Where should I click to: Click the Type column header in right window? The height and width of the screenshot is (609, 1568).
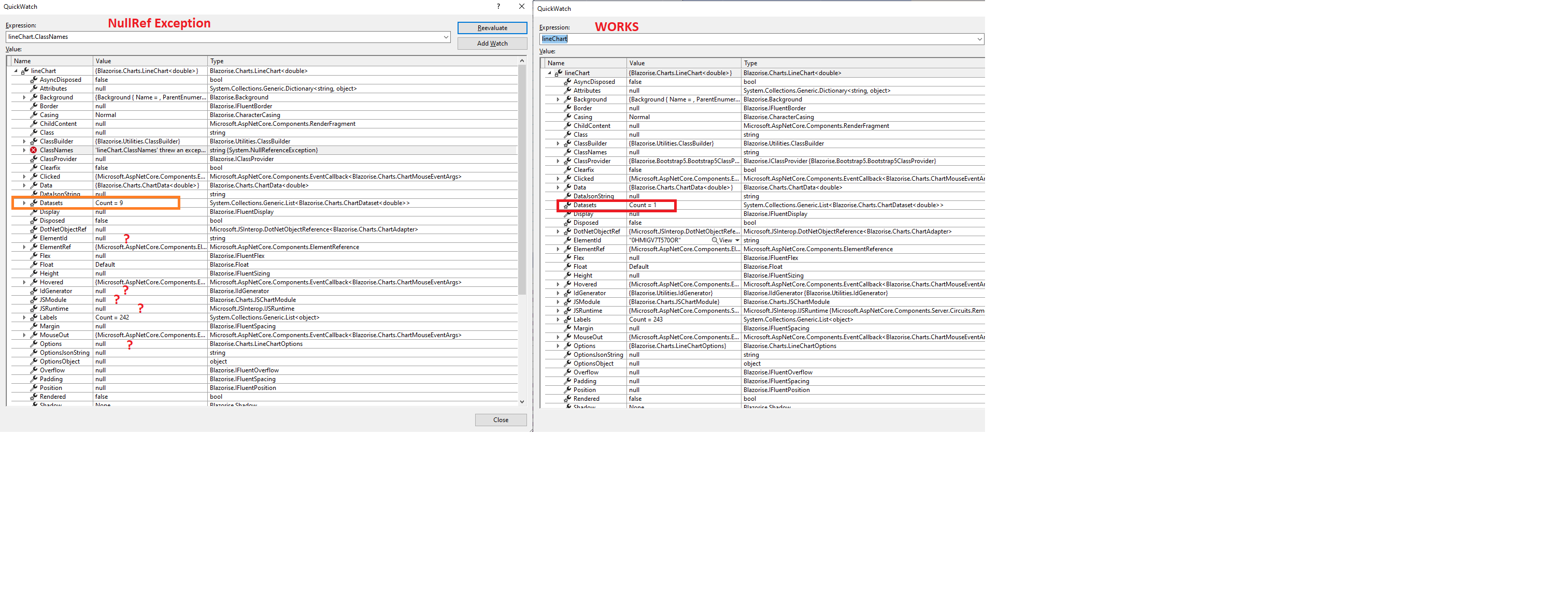pos(863,63)
